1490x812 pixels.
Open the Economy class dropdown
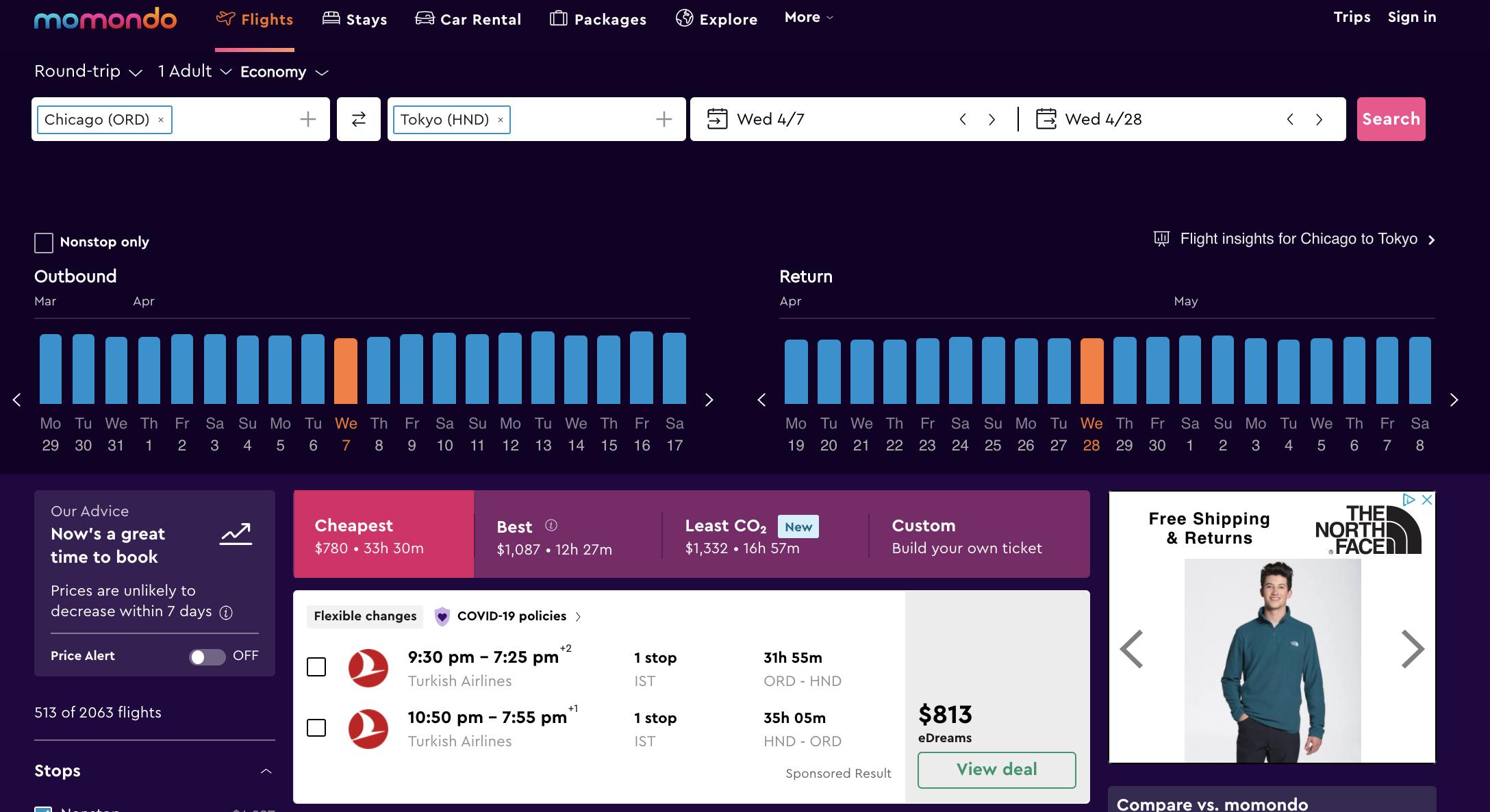click(x=283, y=70)
